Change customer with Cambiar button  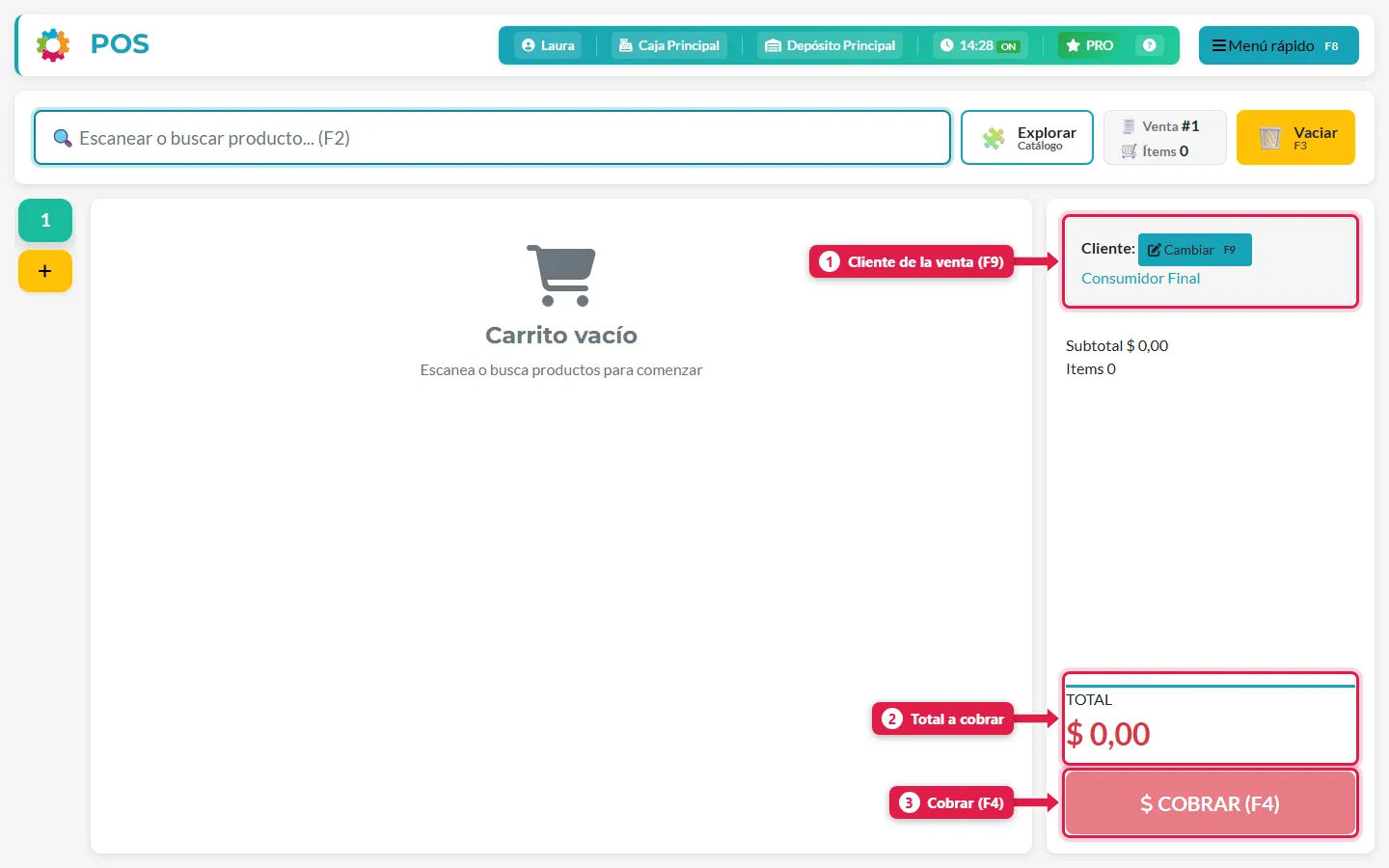[x=1194, y=250]
